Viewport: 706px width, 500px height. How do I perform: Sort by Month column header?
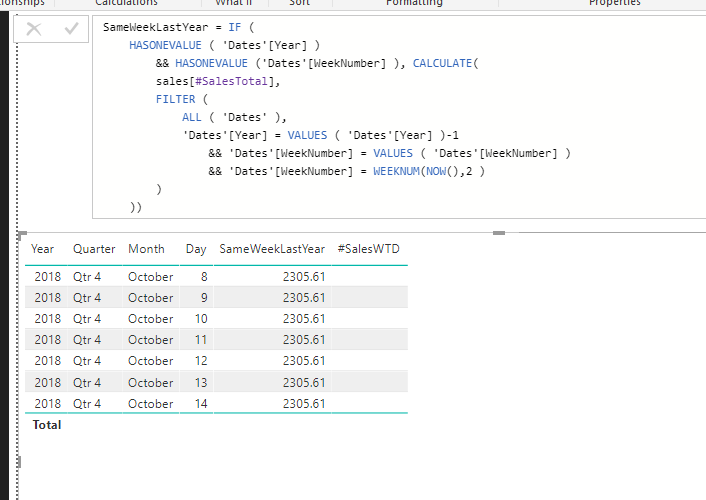pos(146,249)
